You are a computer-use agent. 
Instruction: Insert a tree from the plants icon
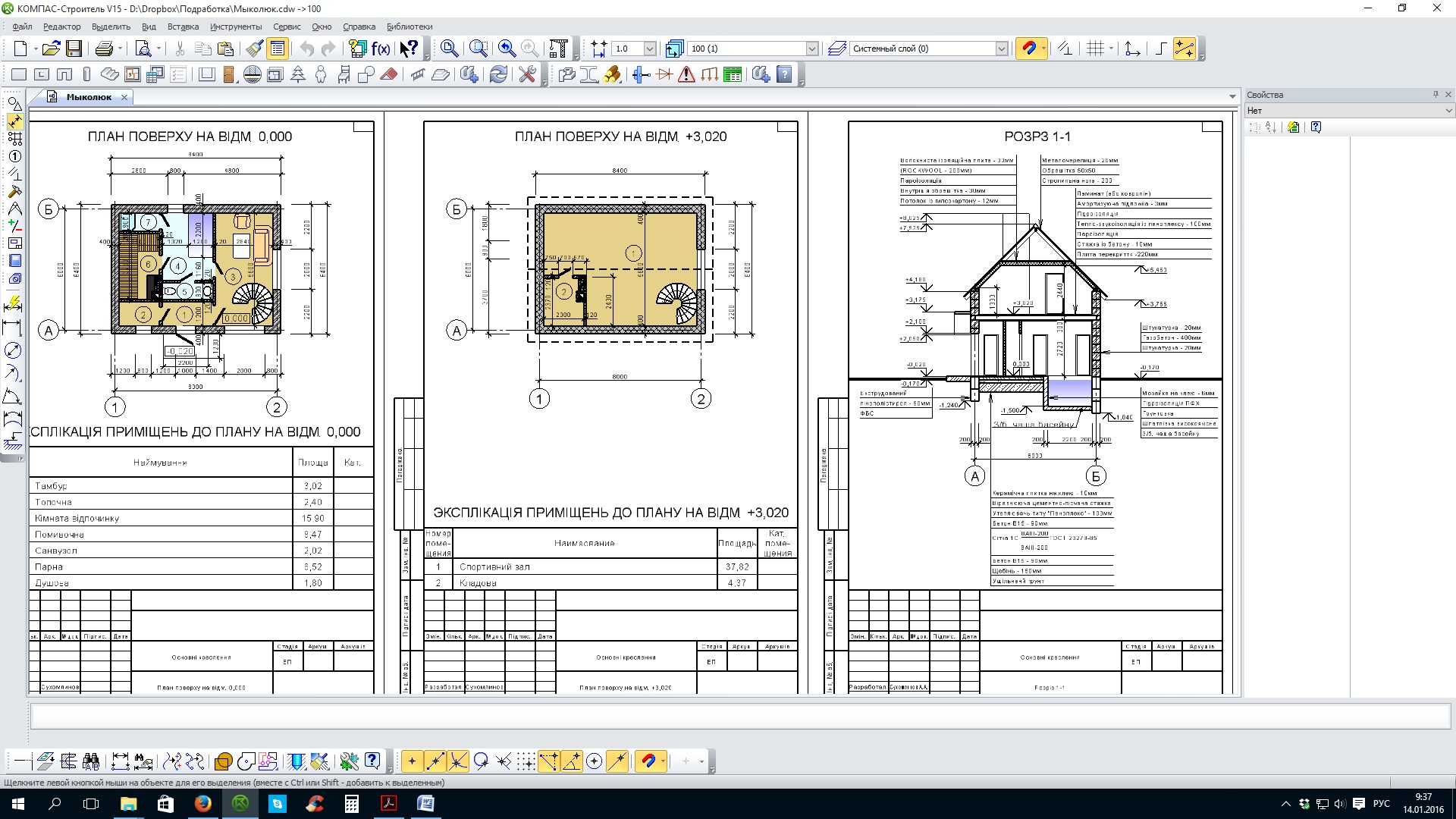pos(298,74)
